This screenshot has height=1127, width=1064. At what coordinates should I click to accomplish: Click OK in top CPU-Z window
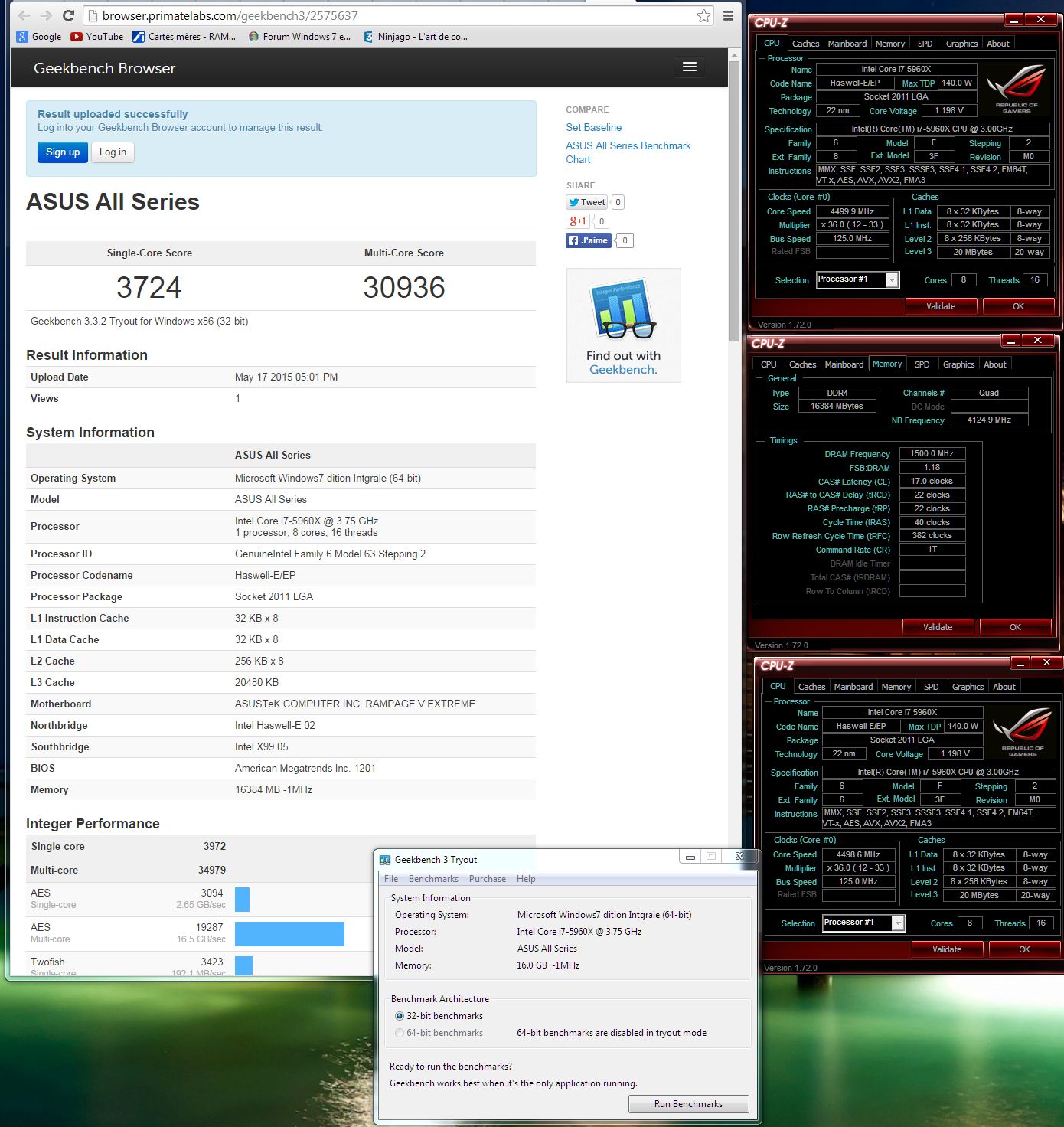coord(1018,306)
